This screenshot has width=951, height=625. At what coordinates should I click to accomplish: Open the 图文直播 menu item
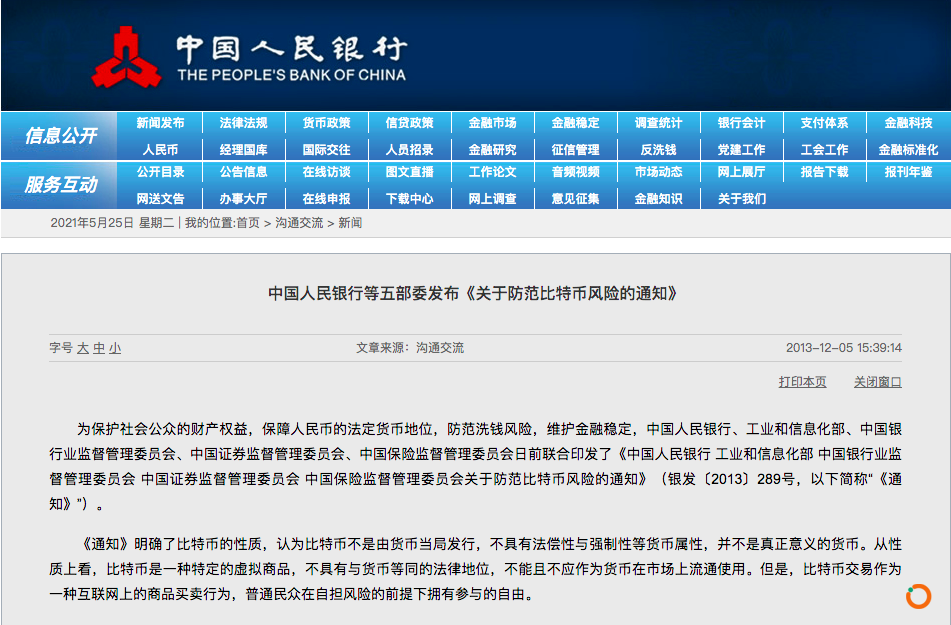(x=409, y=172)
